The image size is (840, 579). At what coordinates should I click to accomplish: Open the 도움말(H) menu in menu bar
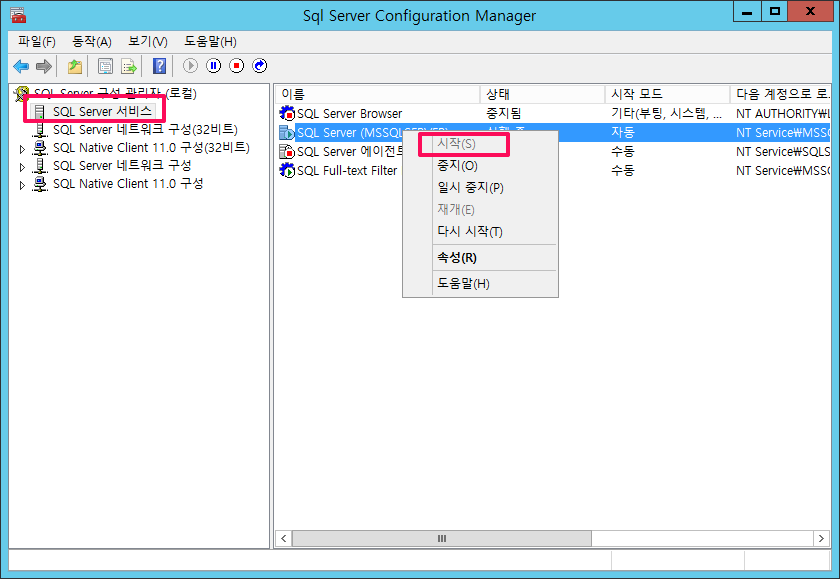point(210,41)
